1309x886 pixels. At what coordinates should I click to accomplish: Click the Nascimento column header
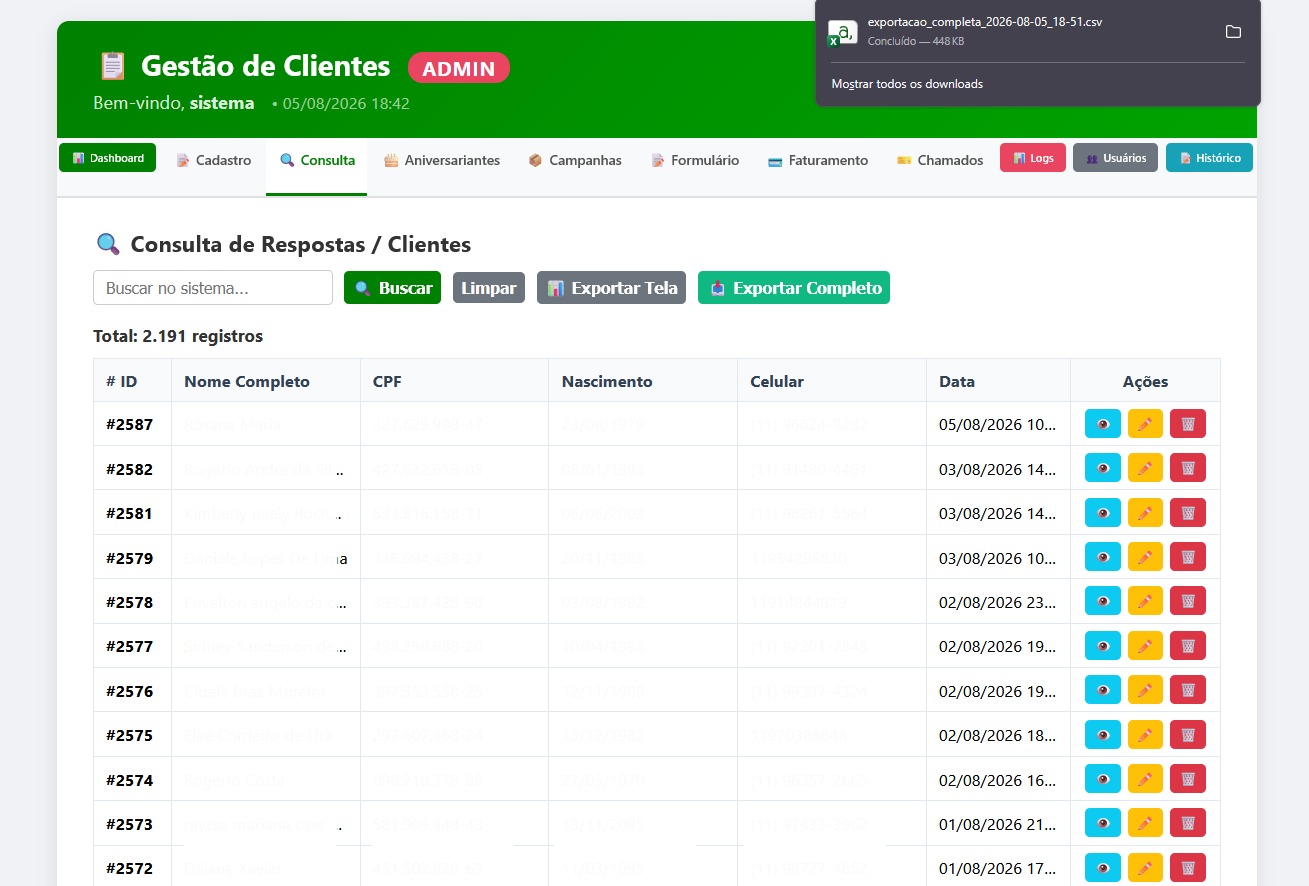coord(643,381)
